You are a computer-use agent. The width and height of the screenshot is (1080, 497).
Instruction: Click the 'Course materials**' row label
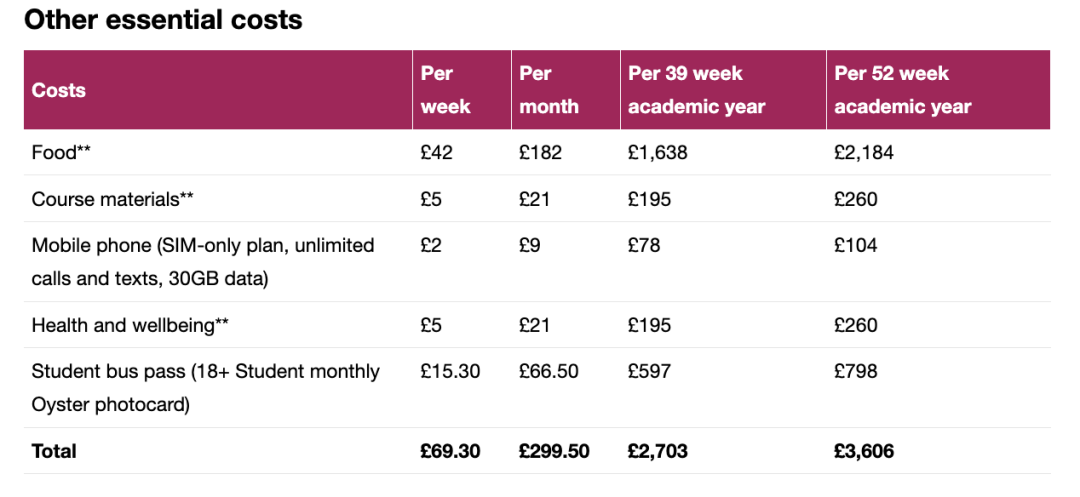tap(112, 199)
